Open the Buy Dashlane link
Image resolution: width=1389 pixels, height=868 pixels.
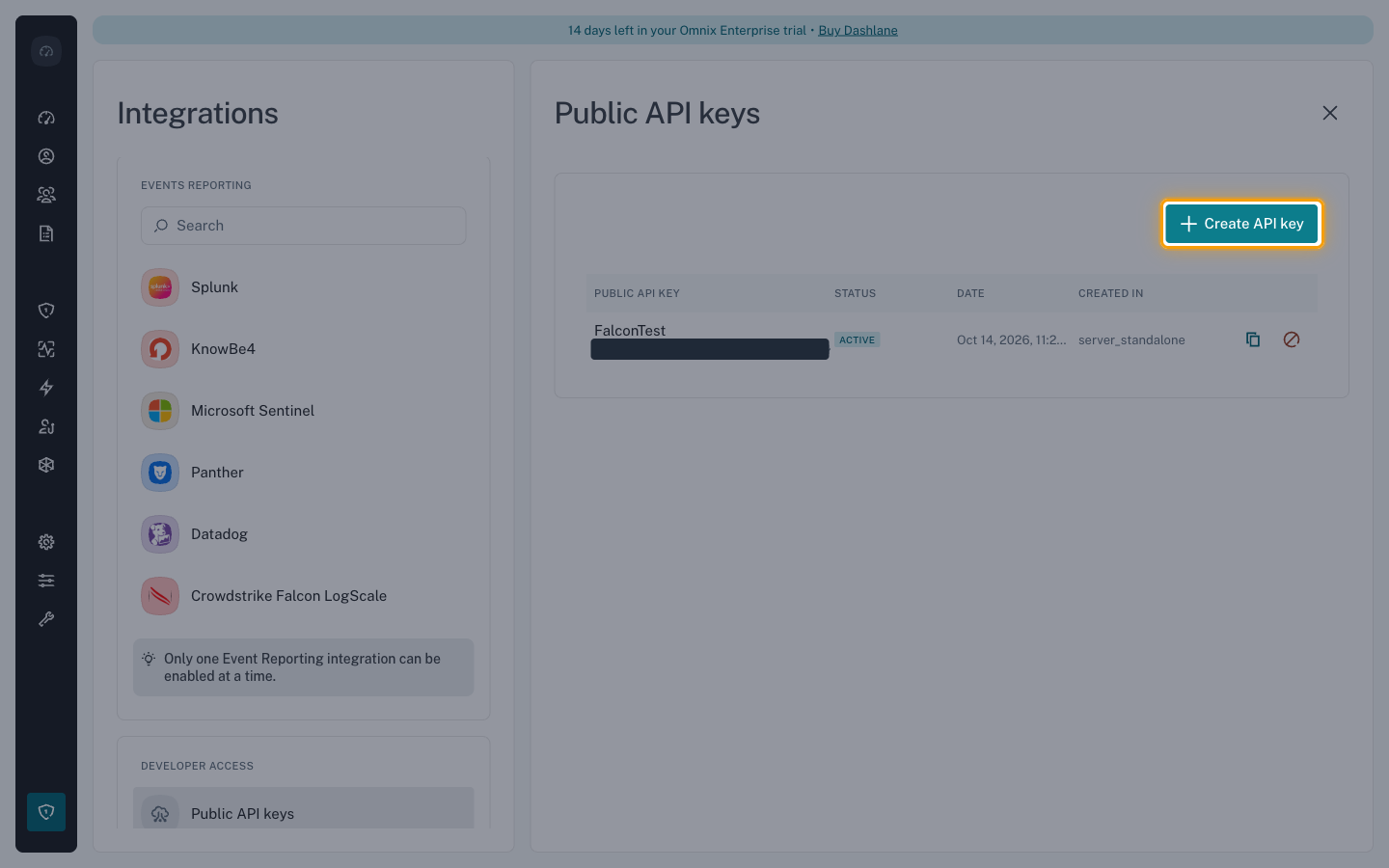tap(858, 30)
